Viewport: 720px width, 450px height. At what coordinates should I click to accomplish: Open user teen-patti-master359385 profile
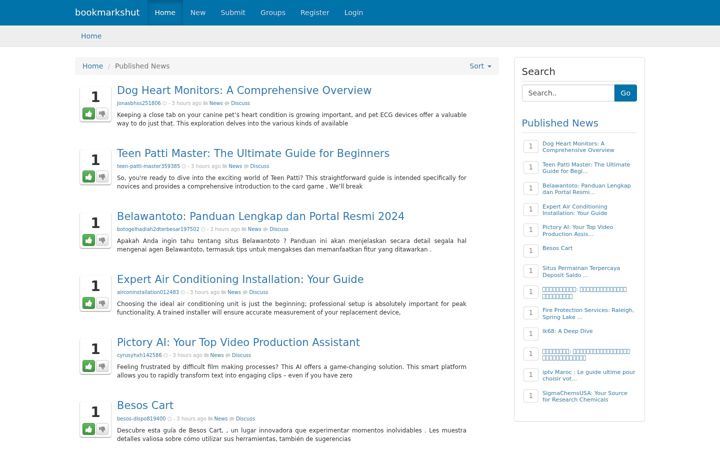[148, 166]
